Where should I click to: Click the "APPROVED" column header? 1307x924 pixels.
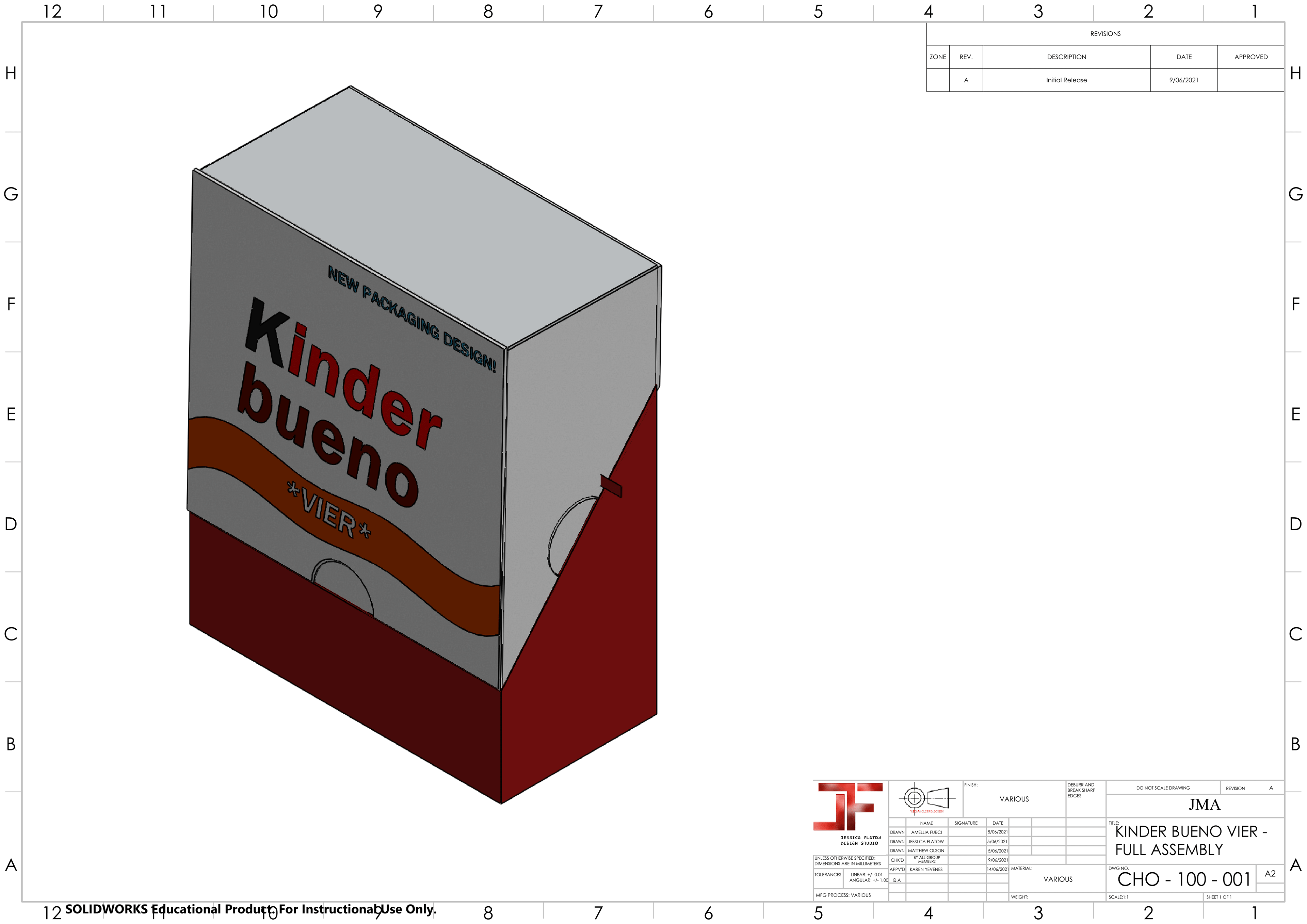click(1250, 57)
